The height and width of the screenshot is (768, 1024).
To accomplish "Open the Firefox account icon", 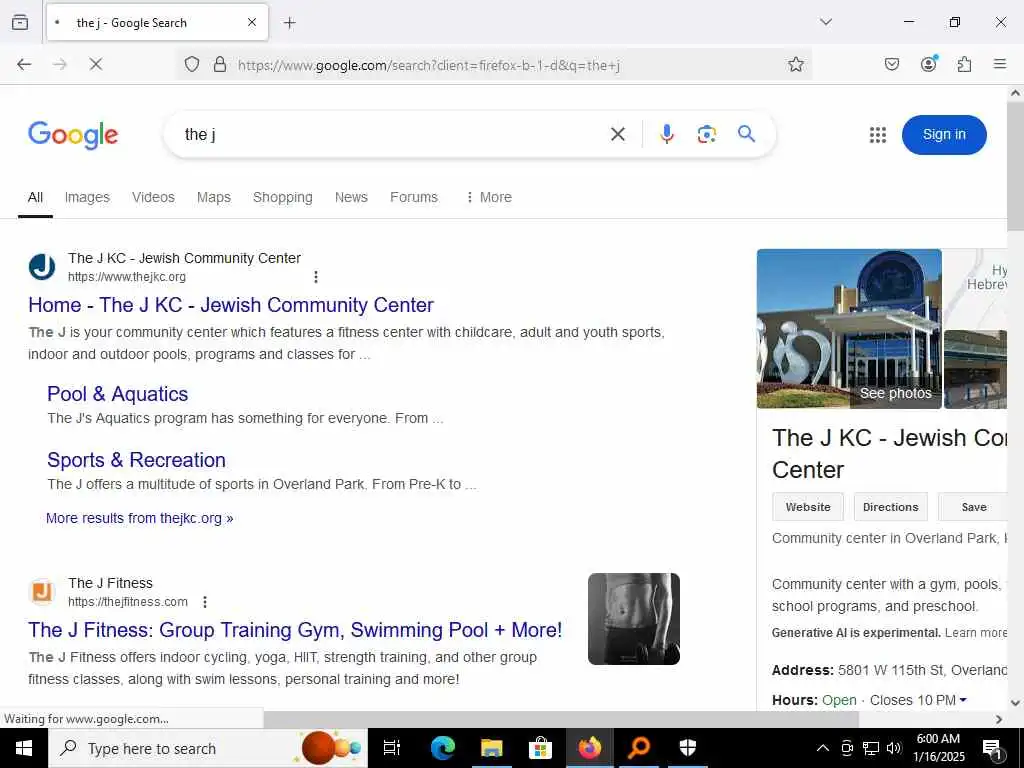I will point(928,64).
